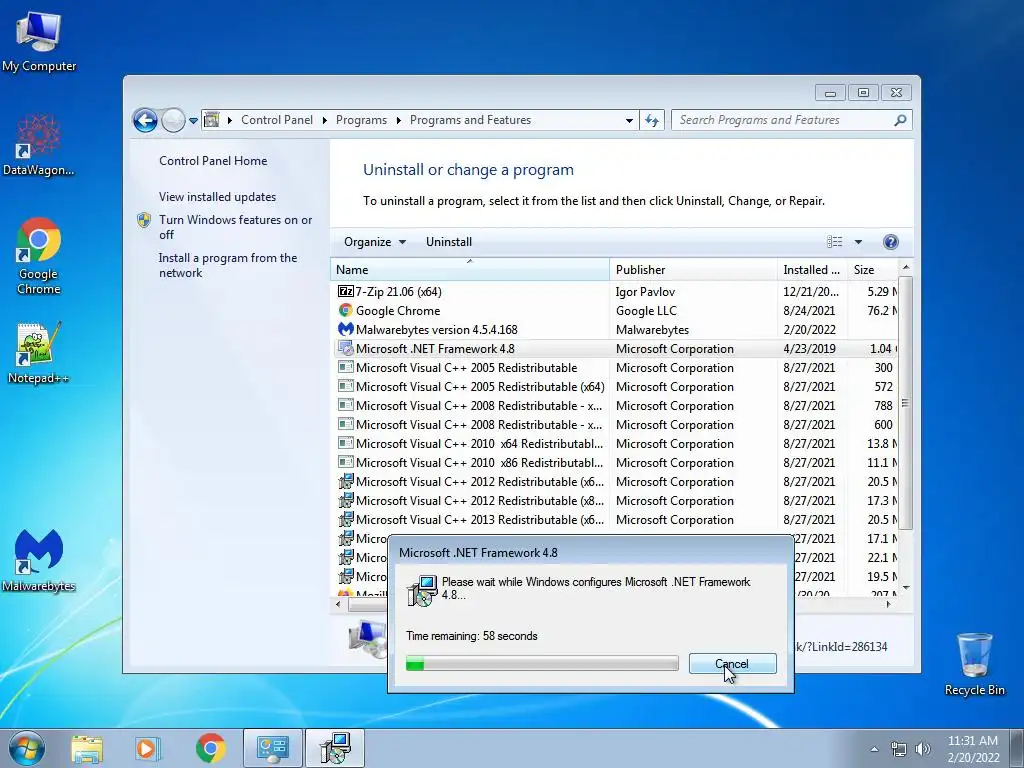Click the 7-Zip program icon

point(345,292)
